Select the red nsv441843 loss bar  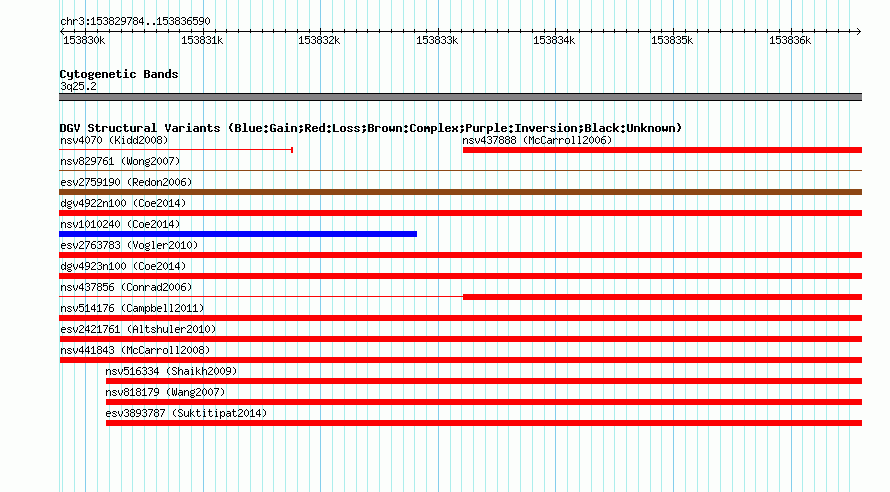click(x=460, y=360)
